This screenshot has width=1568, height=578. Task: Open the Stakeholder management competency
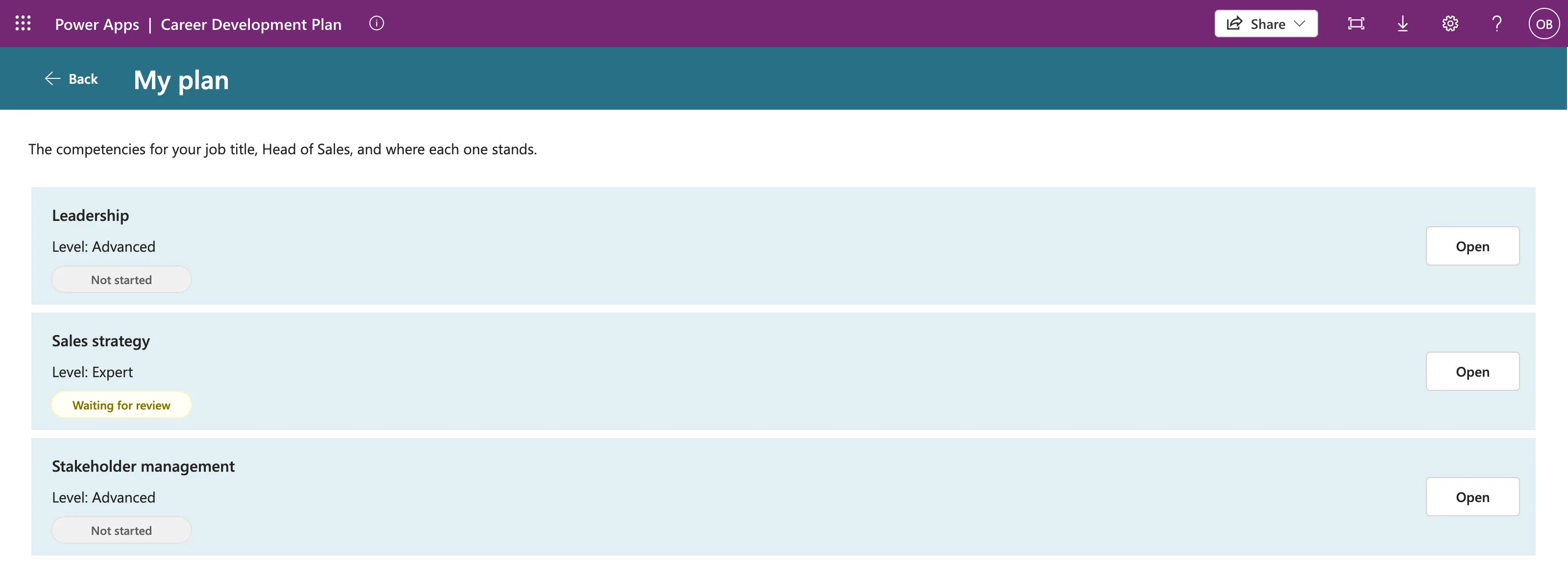pyautogui.click(x=1472, y=497)
